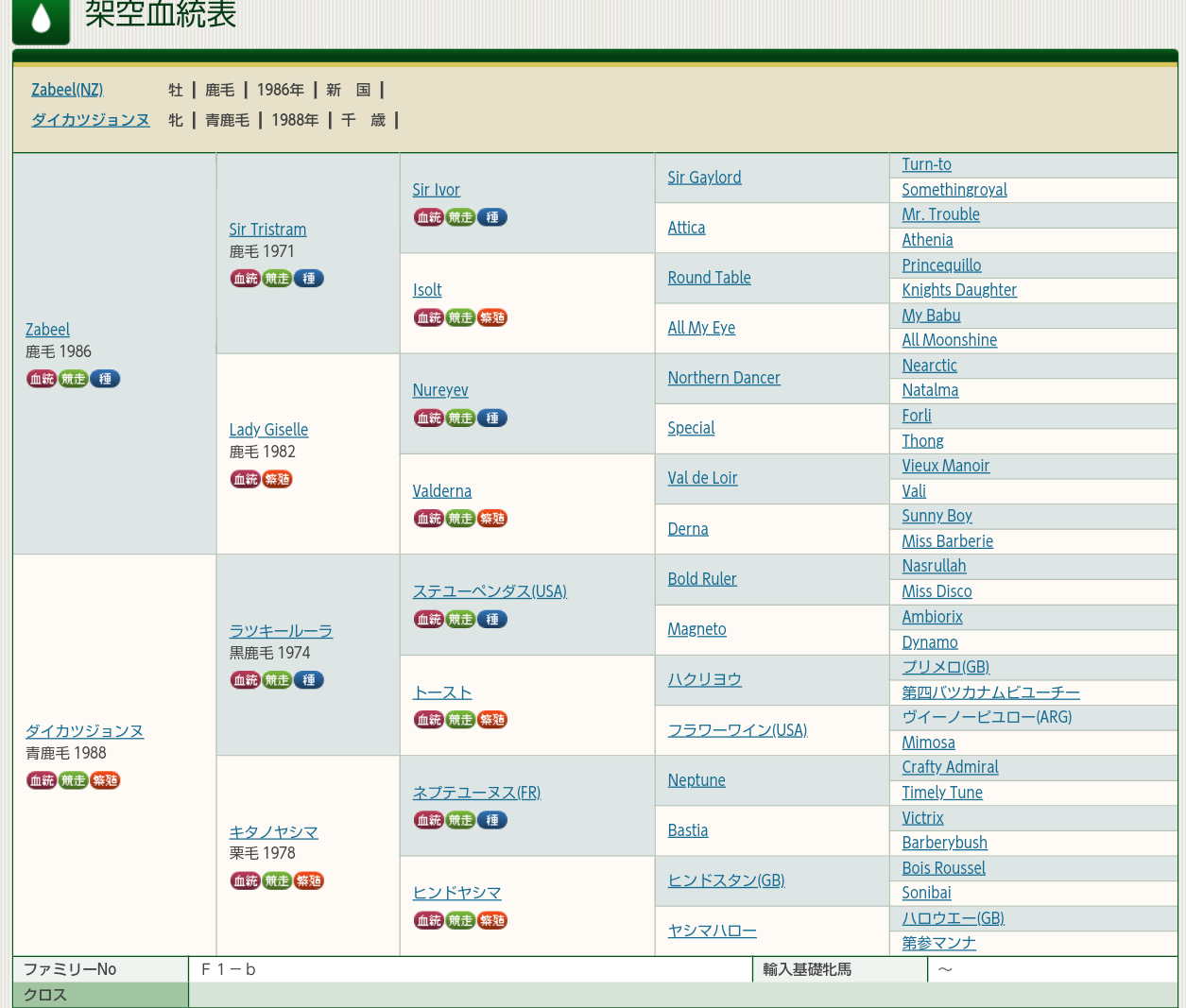
Task: Open Isolt's 血統 badge
Action: [x=429, y=317]
